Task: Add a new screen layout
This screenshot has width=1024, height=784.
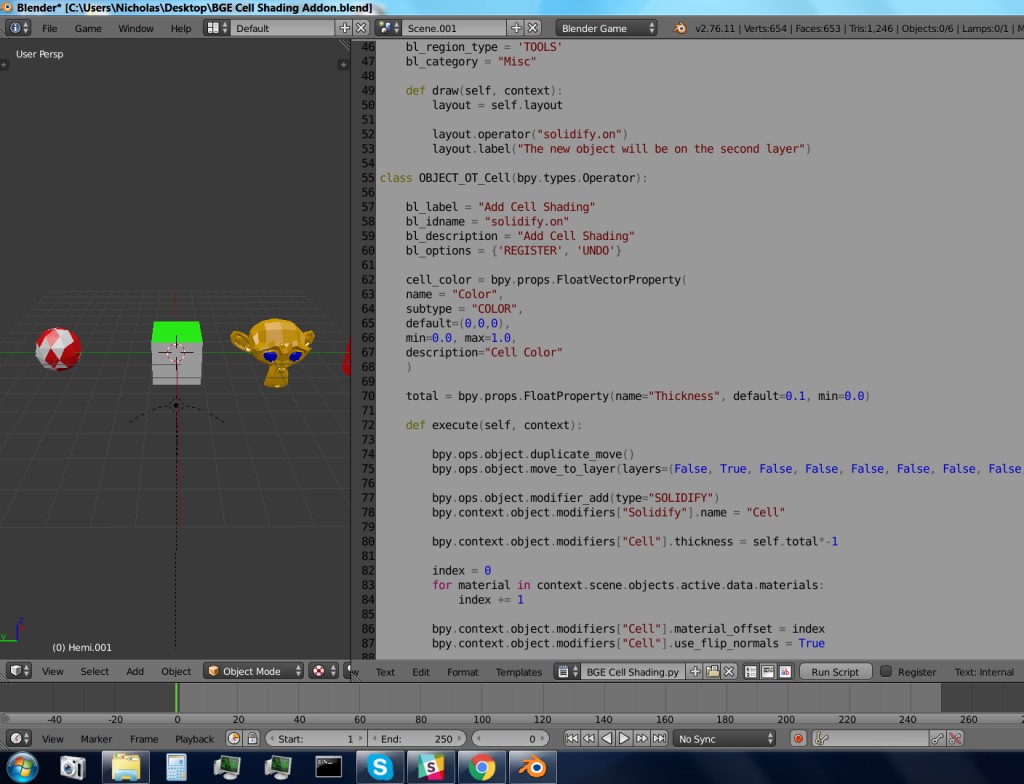Action: point(345,28)
